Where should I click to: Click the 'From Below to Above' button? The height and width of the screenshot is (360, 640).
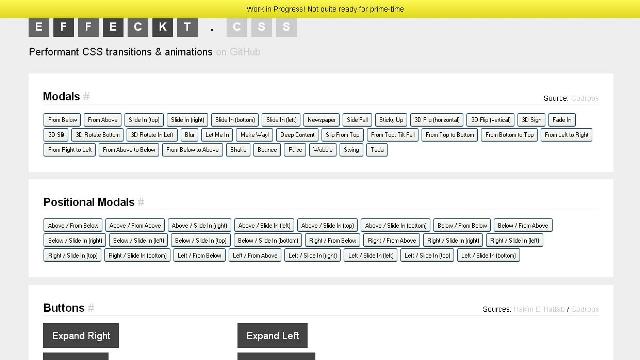coord(192,150)
